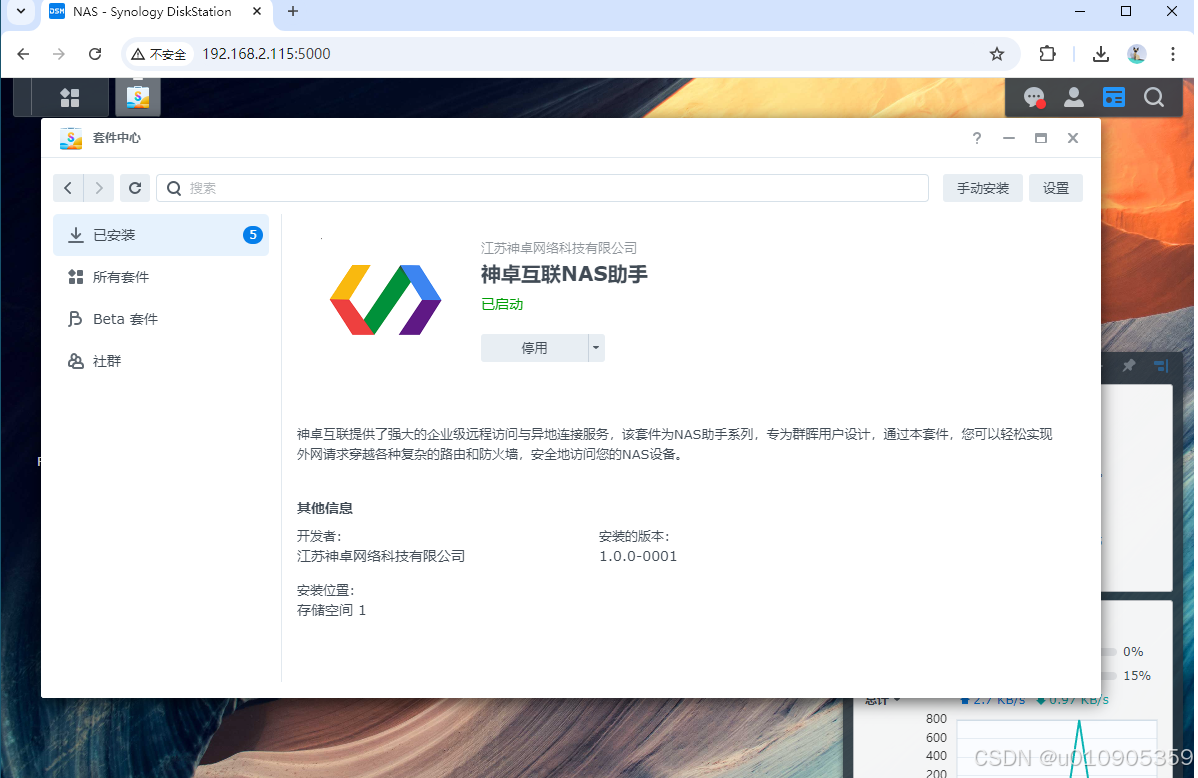Click the Package Center title bar icon
Screen dimensions: 1198x778
[x=70, y=138]
